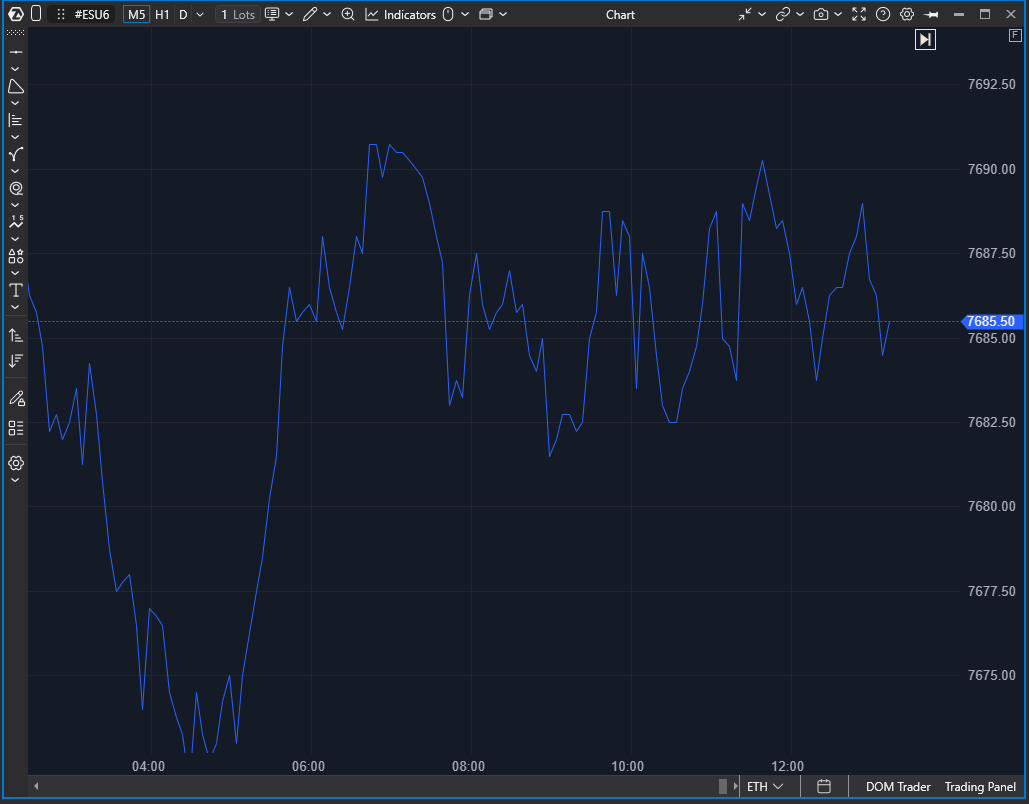The height and width of the screenshot is (804, 1029).
Task: Toggle the pin window icon
Action: click(931, 14)
